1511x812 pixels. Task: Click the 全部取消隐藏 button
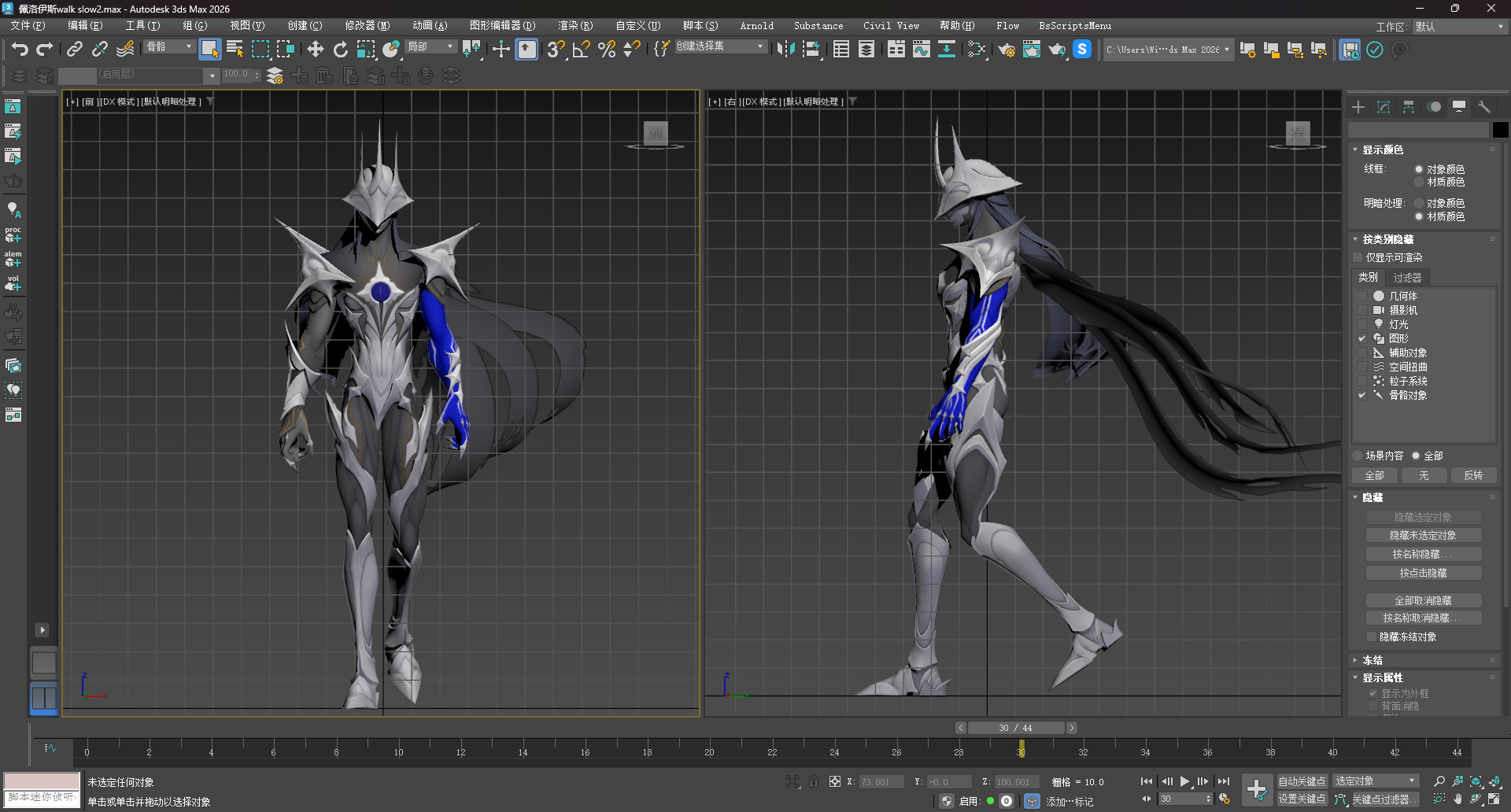[1423, 600]
